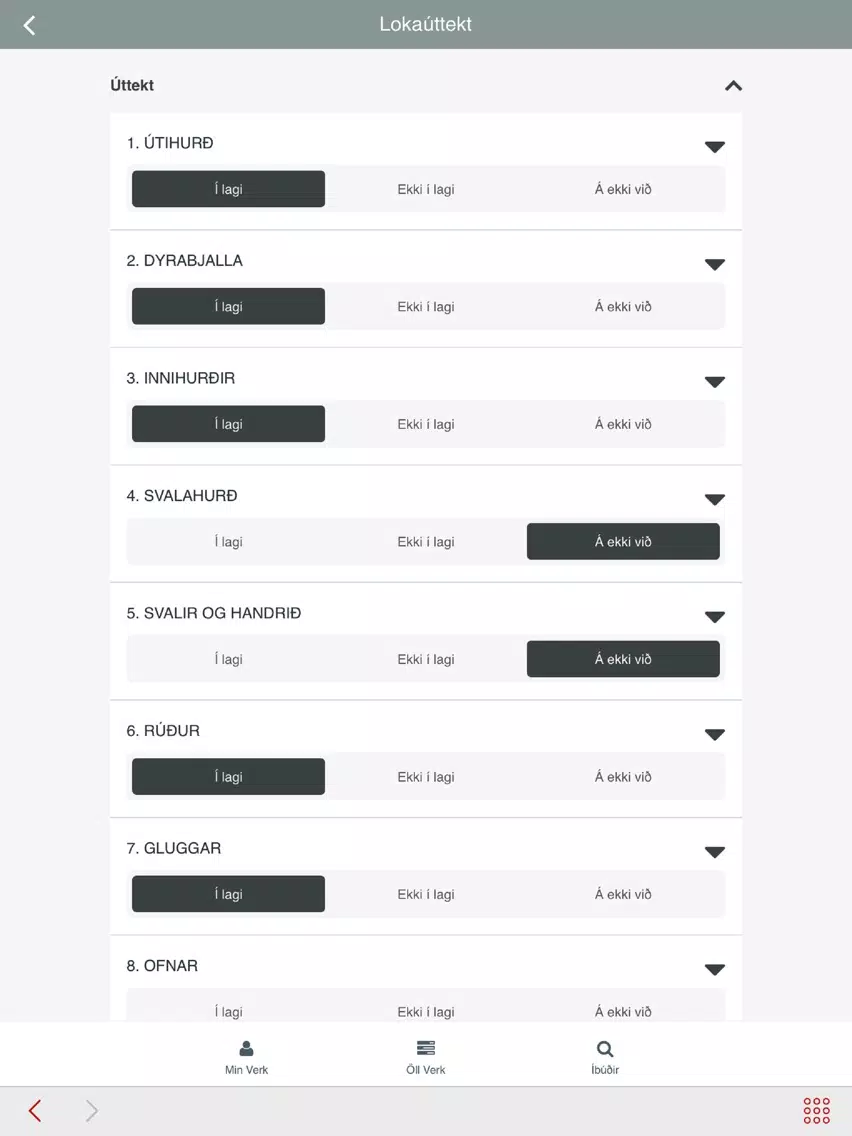Mark ÚTIHURÐ as Ekki í lagi
Screen dimensions: 852x1136
(426, 189)
